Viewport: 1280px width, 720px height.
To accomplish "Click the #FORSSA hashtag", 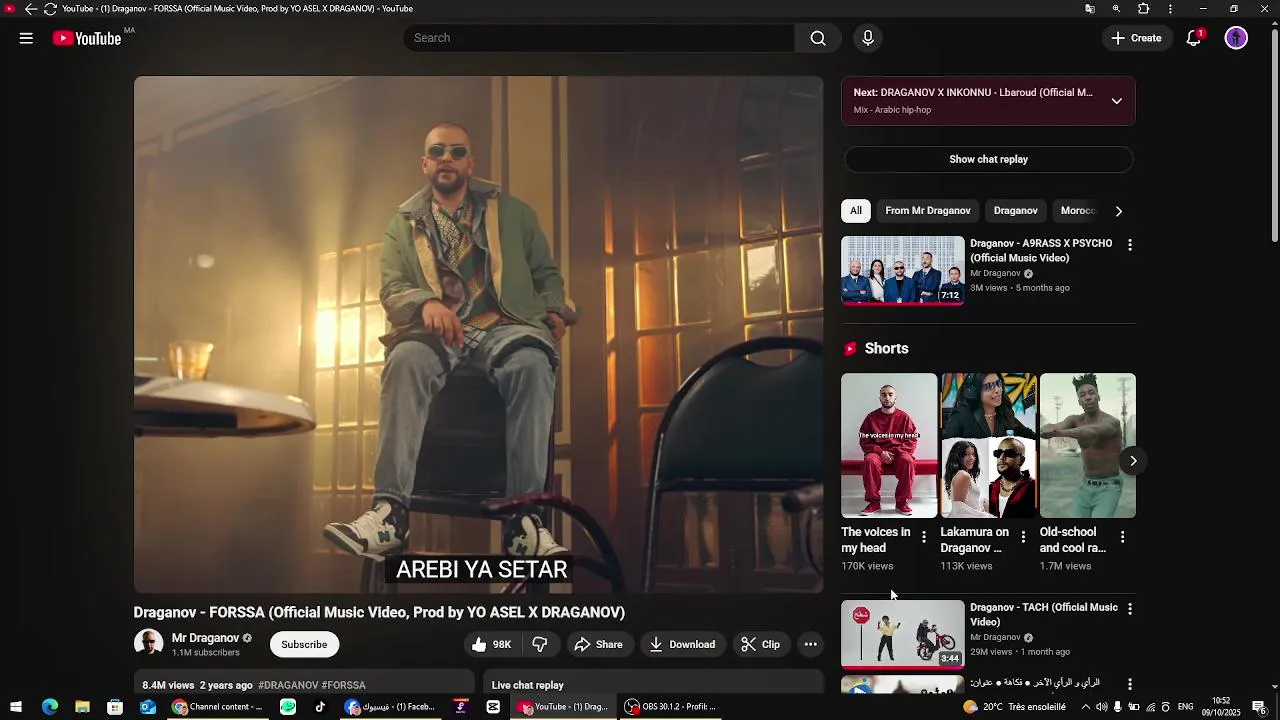I will 343,685.
